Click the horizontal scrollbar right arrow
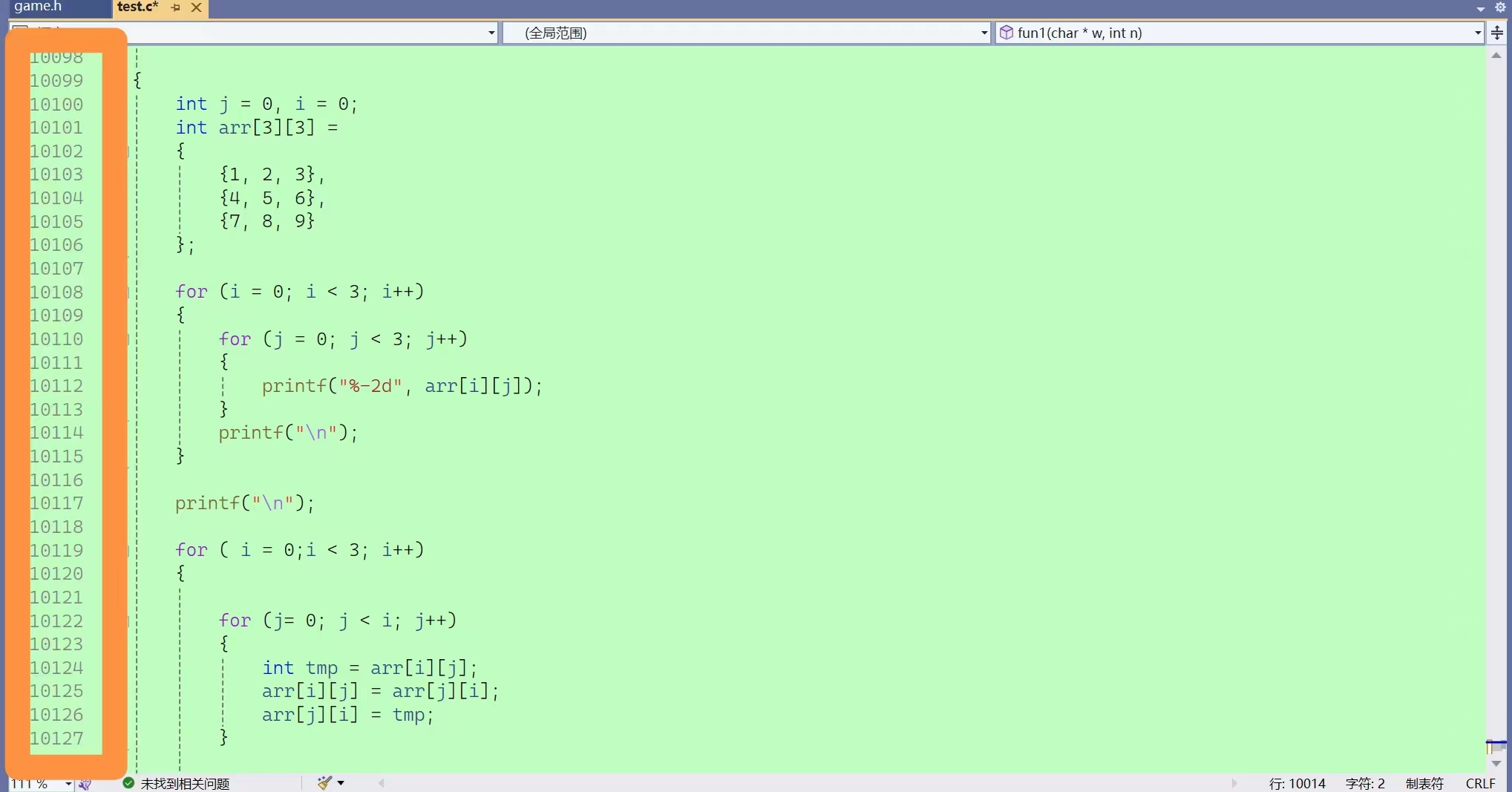The height and width of the screenshot is (792, 1512). click(x=1234, y=783)
